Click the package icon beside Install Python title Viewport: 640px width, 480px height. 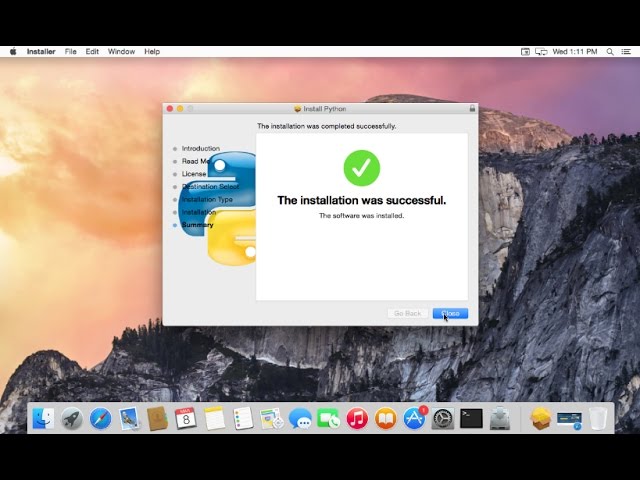(298, 109)
